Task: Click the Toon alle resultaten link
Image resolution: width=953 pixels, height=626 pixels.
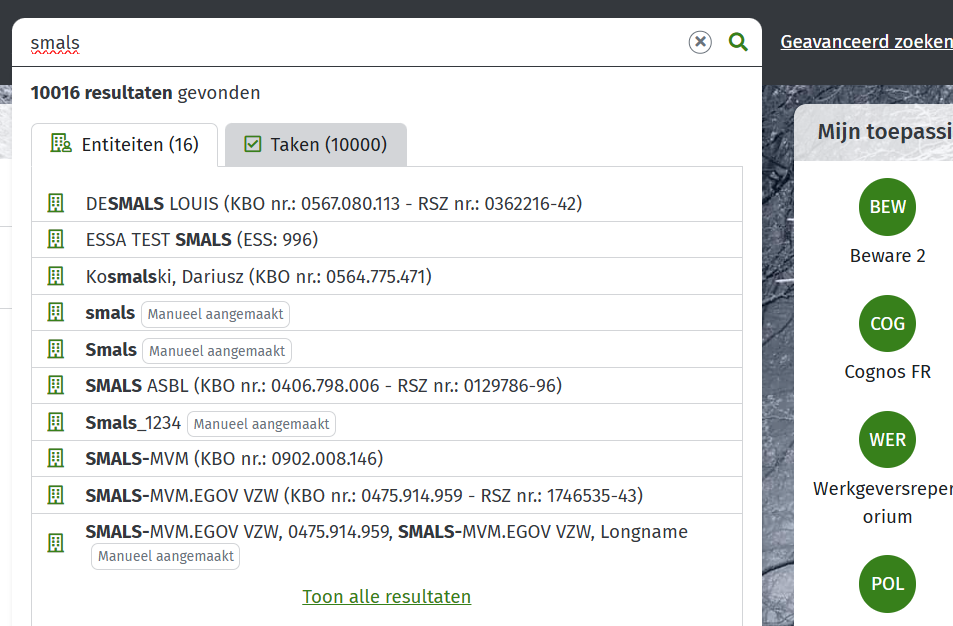Action: tap(387, 597)
